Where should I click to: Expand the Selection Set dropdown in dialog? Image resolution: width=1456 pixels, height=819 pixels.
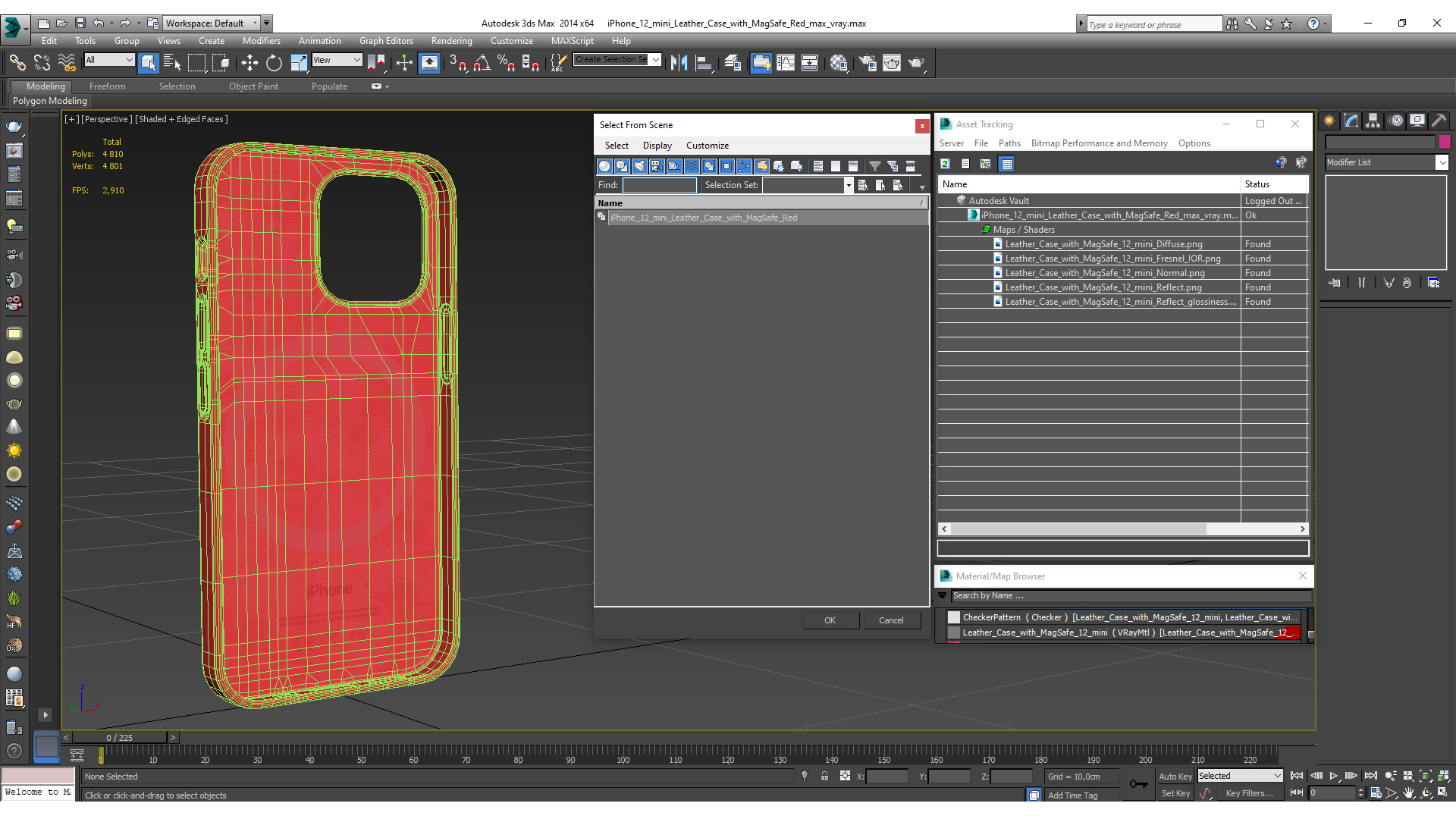(848, 185)
